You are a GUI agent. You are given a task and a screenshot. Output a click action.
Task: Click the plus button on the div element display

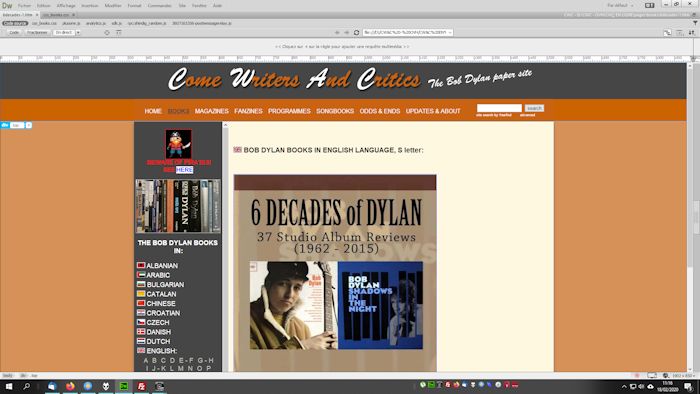click(29, 125)
